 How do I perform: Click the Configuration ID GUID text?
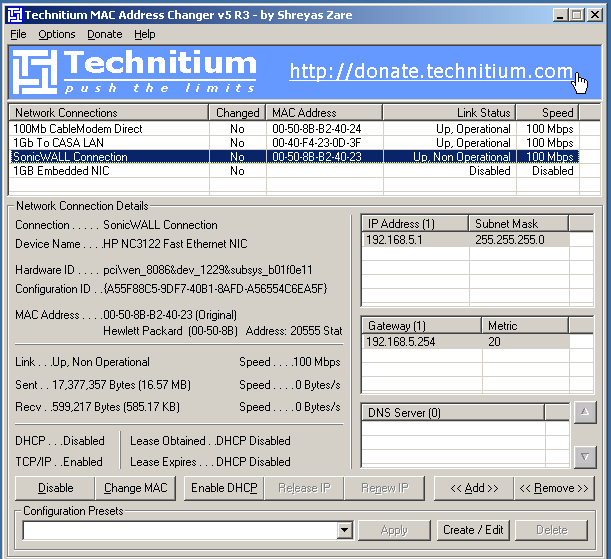(x=215, y=289)
